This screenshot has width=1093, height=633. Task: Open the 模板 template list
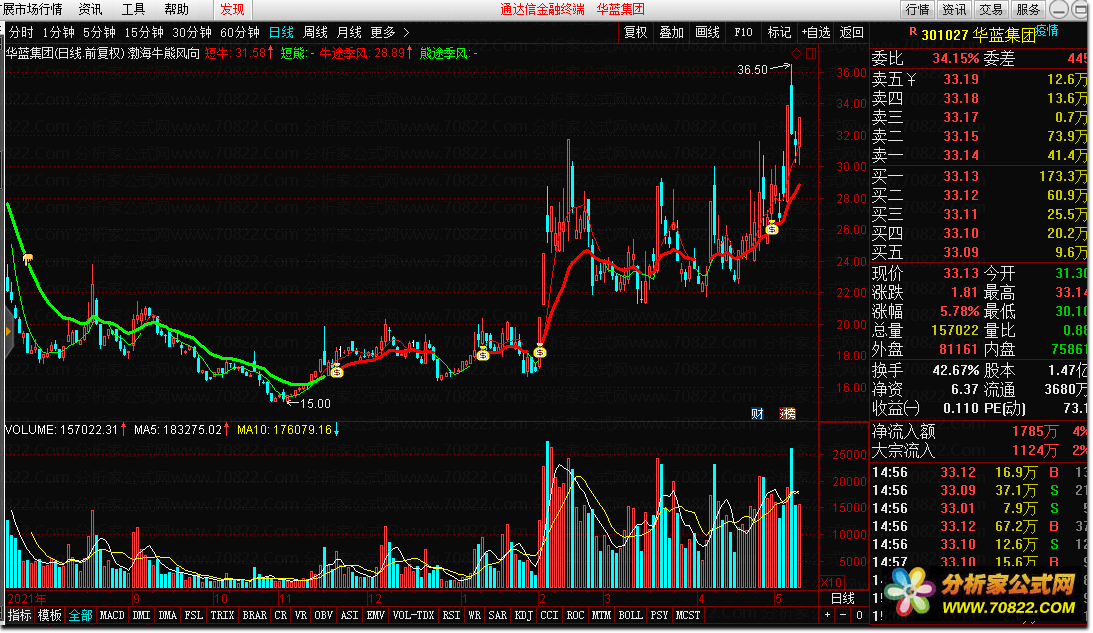tap(49, 615)
